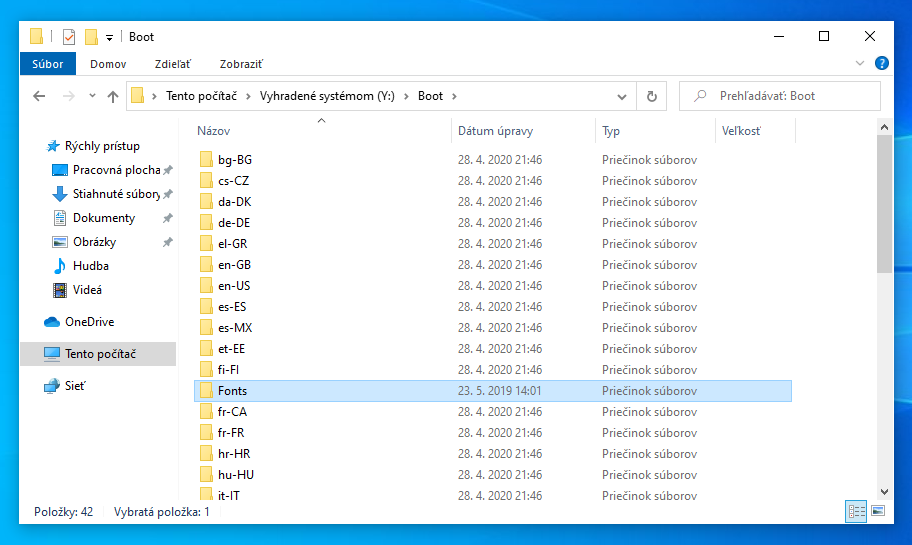Screen dimensions: 912x545
Task: Refresh the Boot folder view
Action: 652,96
